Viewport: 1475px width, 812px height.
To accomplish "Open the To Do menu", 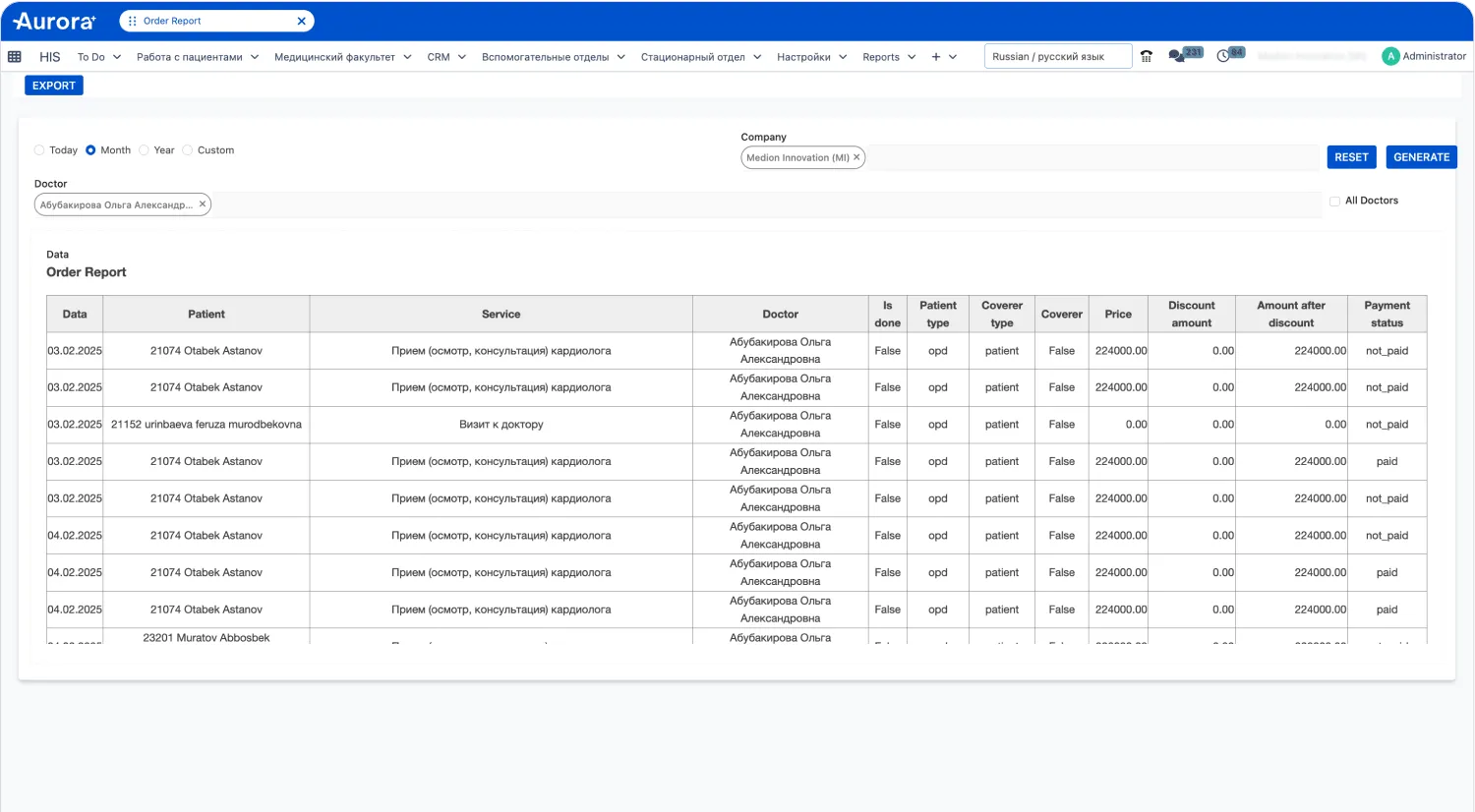I will (x=95, y=56).
